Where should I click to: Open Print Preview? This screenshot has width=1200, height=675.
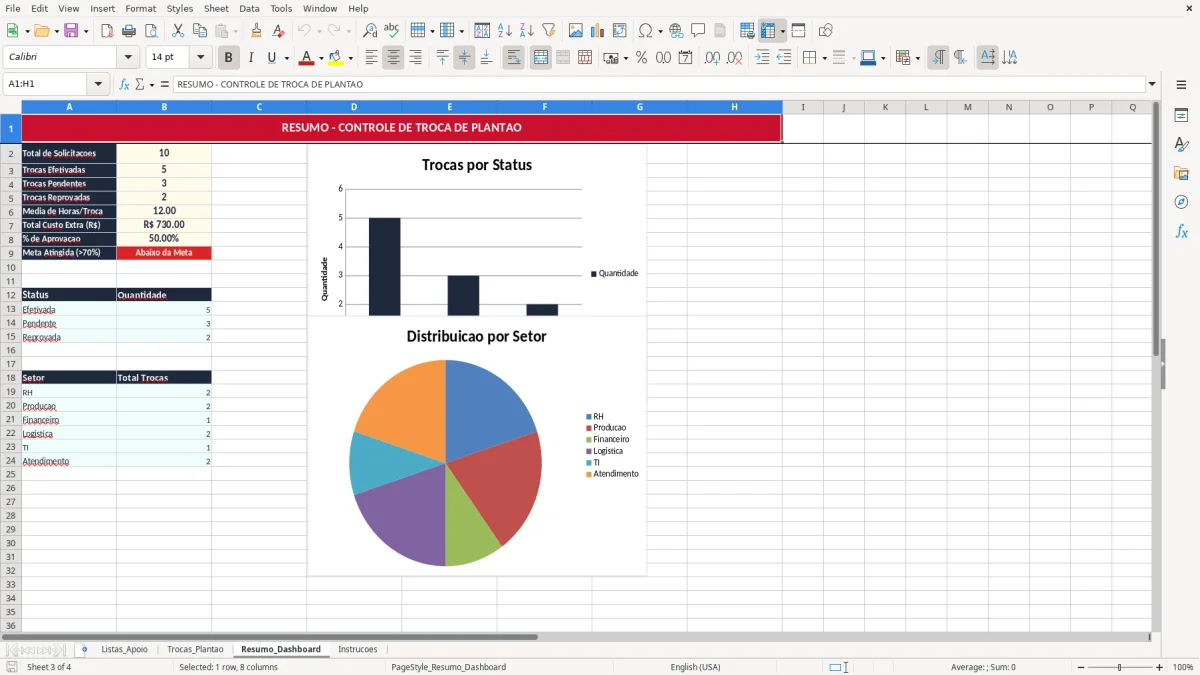[x=151, y=30]
